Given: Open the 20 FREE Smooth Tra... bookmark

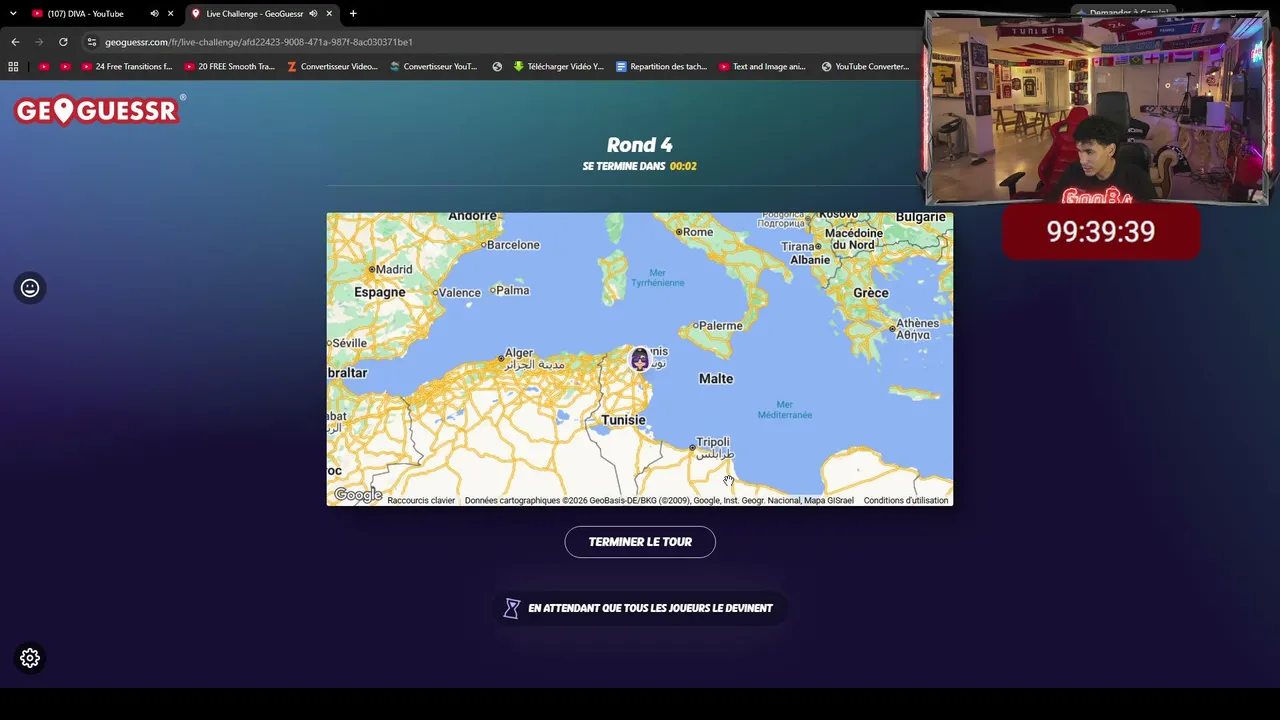Looking at the screenshot, I should [x=230, y=67].
